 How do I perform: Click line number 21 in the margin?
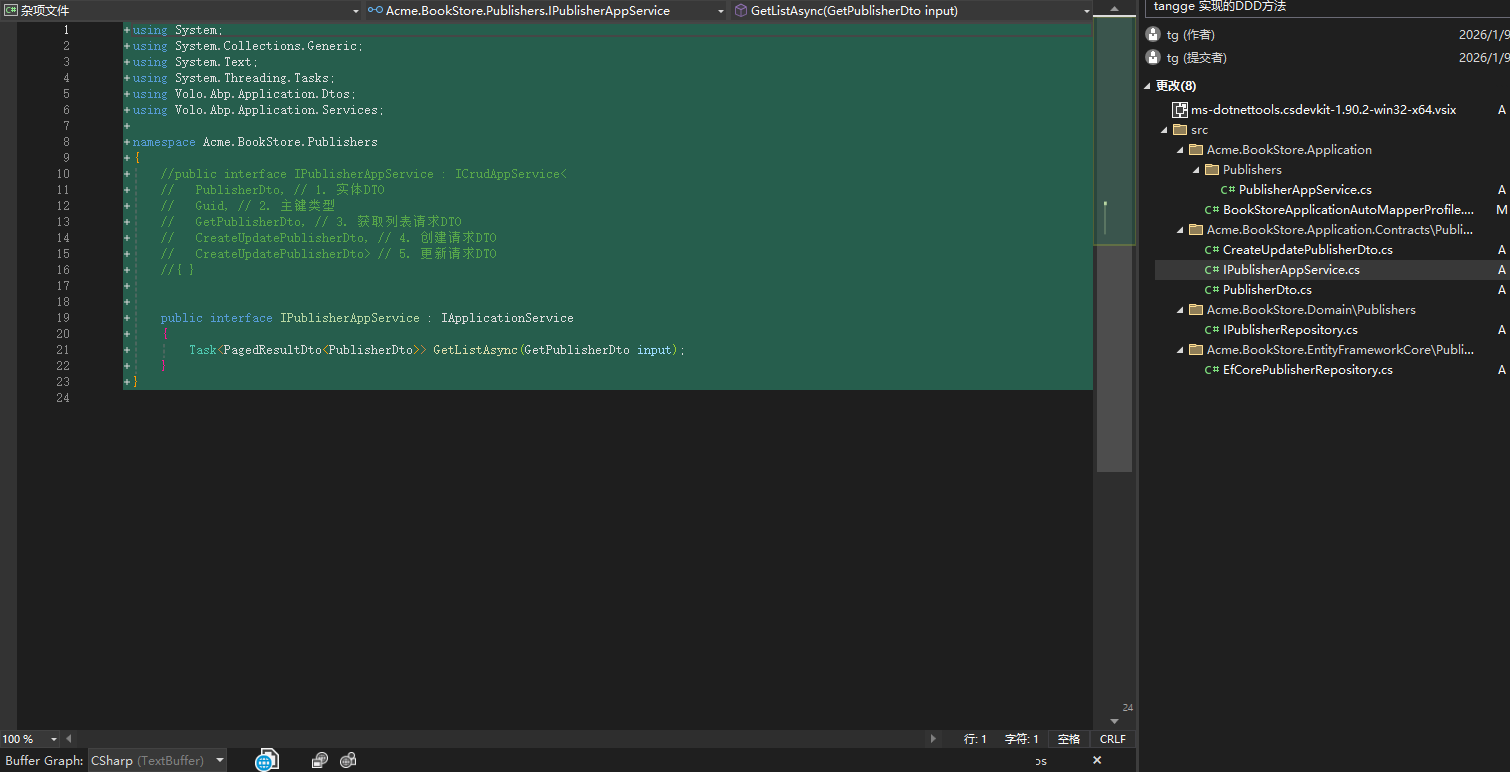coord(63,350)
